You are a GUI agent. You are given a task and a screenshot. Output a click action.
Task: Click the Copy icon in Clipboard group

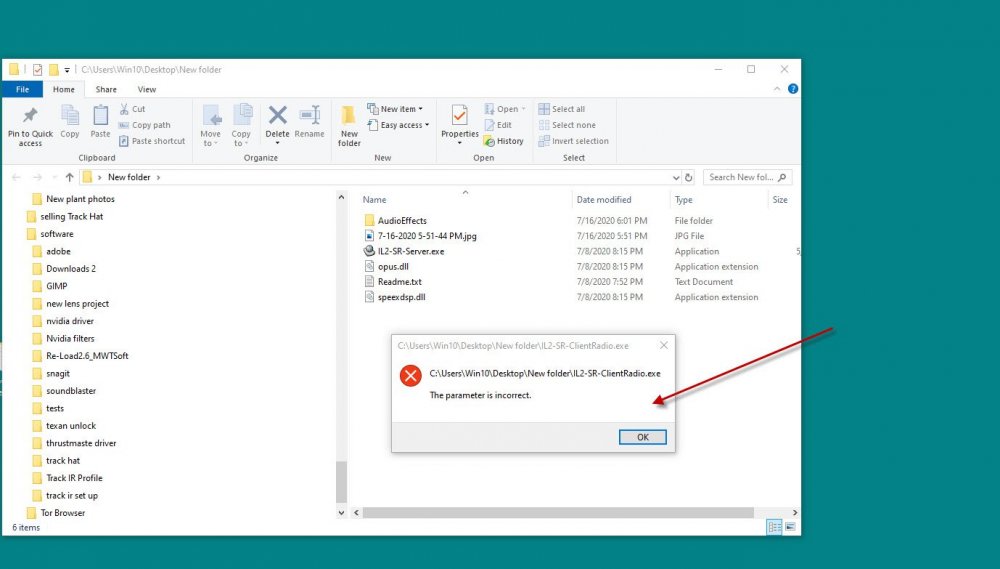click(70, 116)
